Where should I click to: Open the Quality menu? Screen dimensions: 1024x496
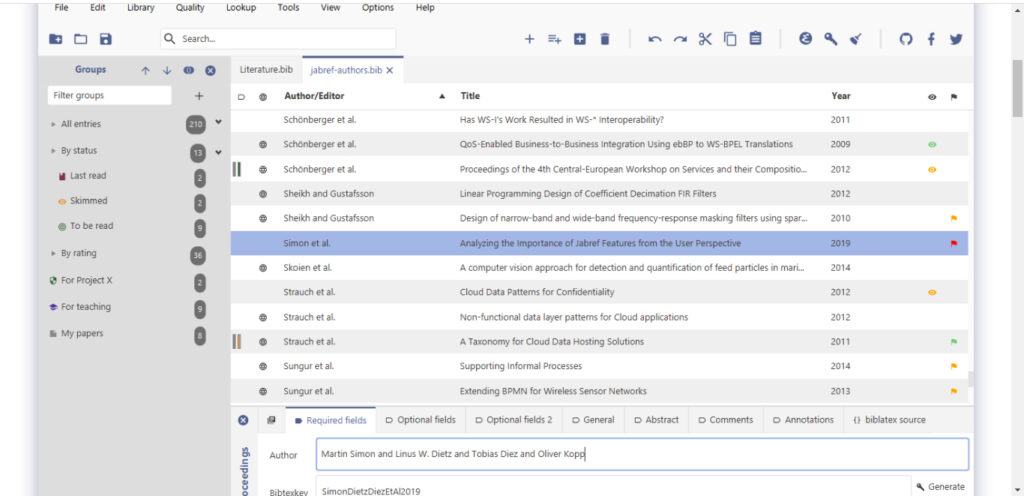pos(190,8)
